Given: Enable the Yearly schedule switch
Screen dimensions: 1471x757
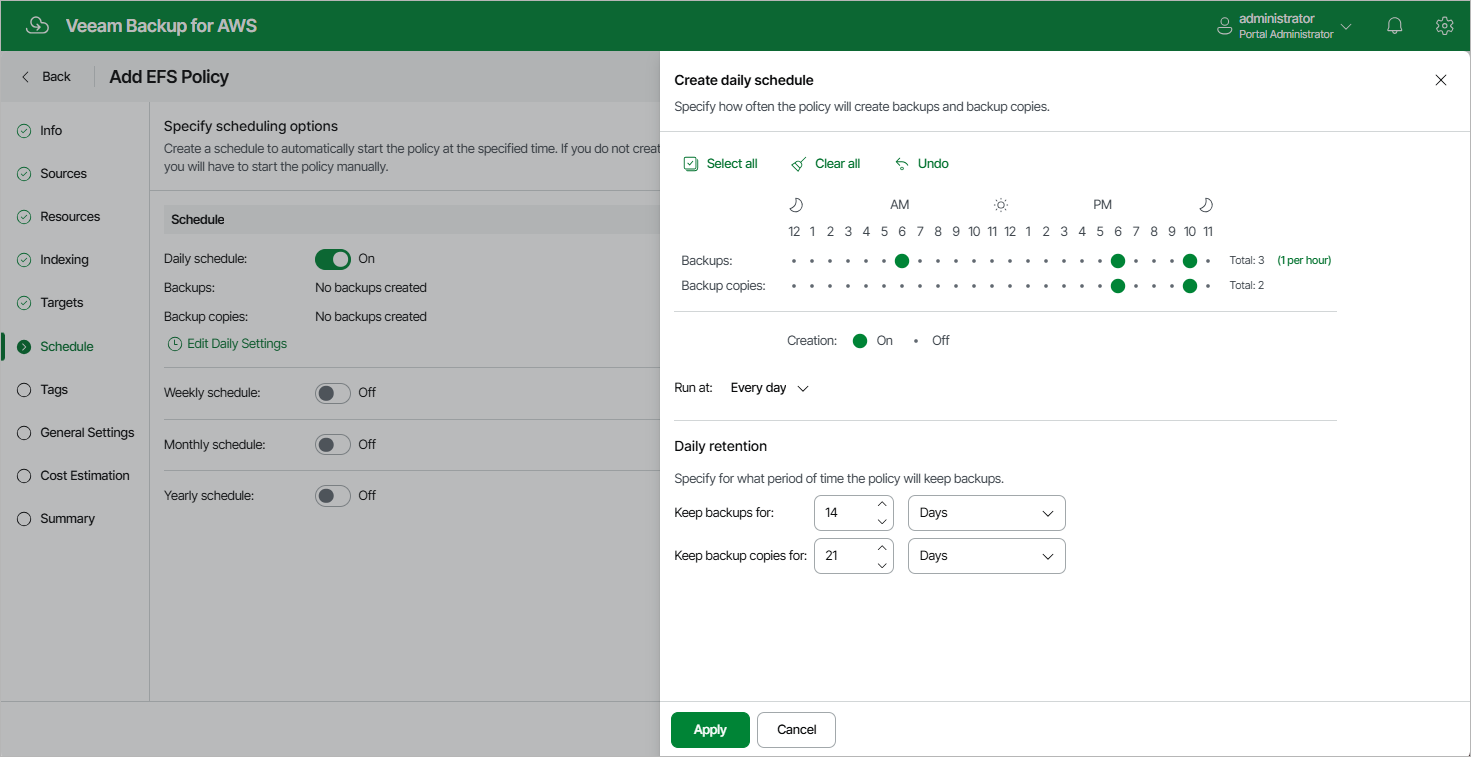Looking at the screenshot, I should click(333, 496).
